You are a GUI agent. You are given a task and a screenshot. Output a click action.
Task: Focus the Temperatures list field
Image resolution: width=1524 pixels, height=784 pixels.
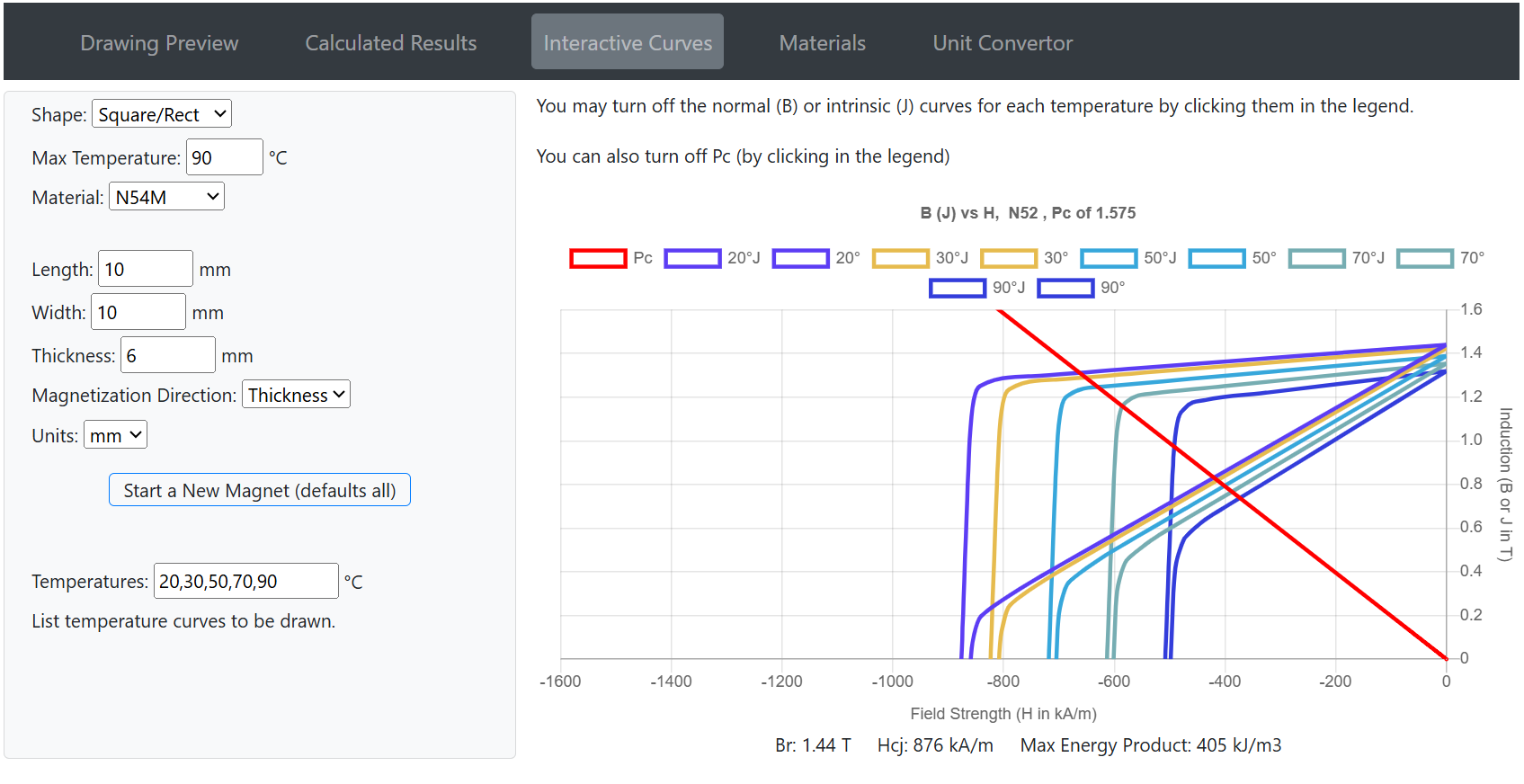point(245,581)
